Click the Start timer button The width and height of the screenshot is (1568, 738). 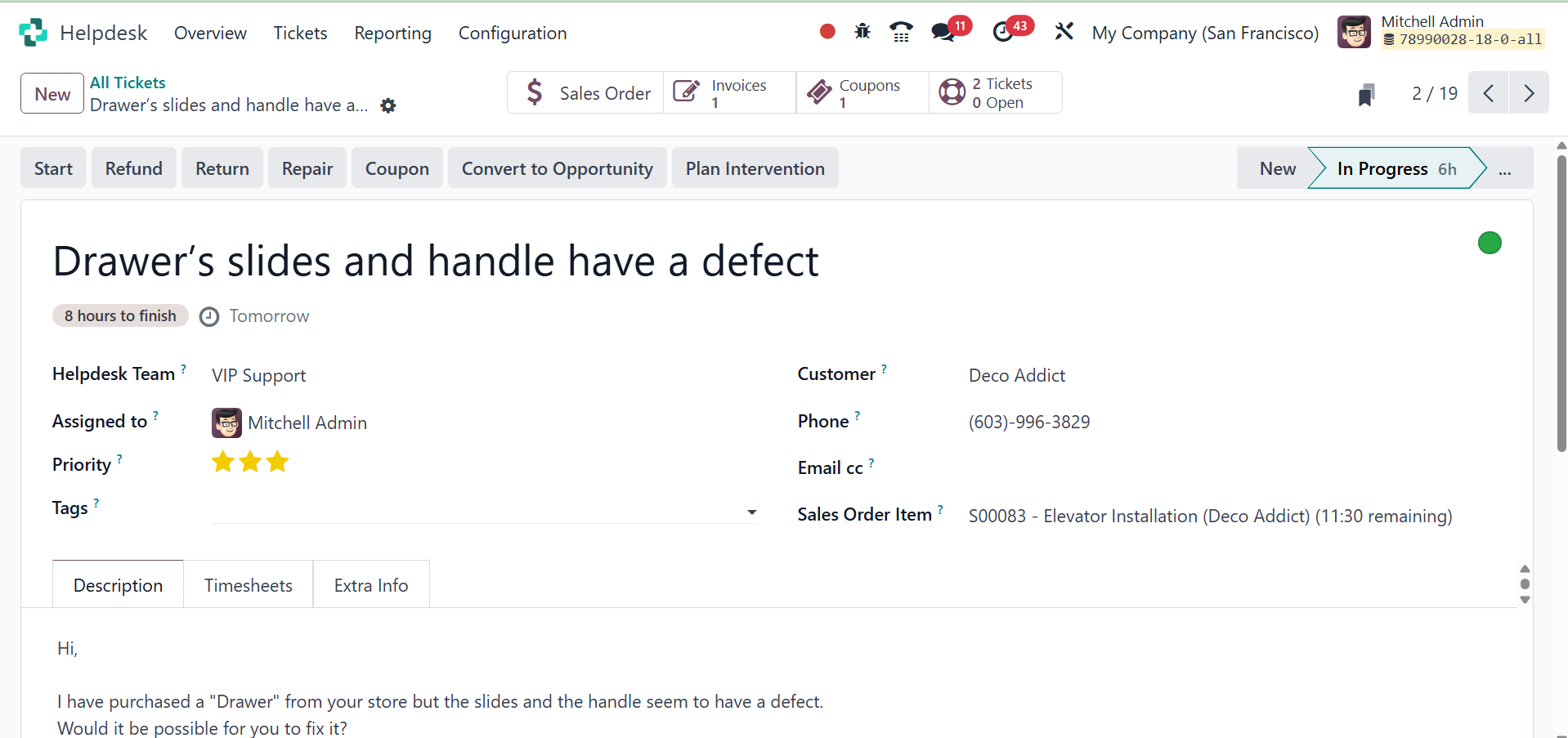tap(53, 168)
